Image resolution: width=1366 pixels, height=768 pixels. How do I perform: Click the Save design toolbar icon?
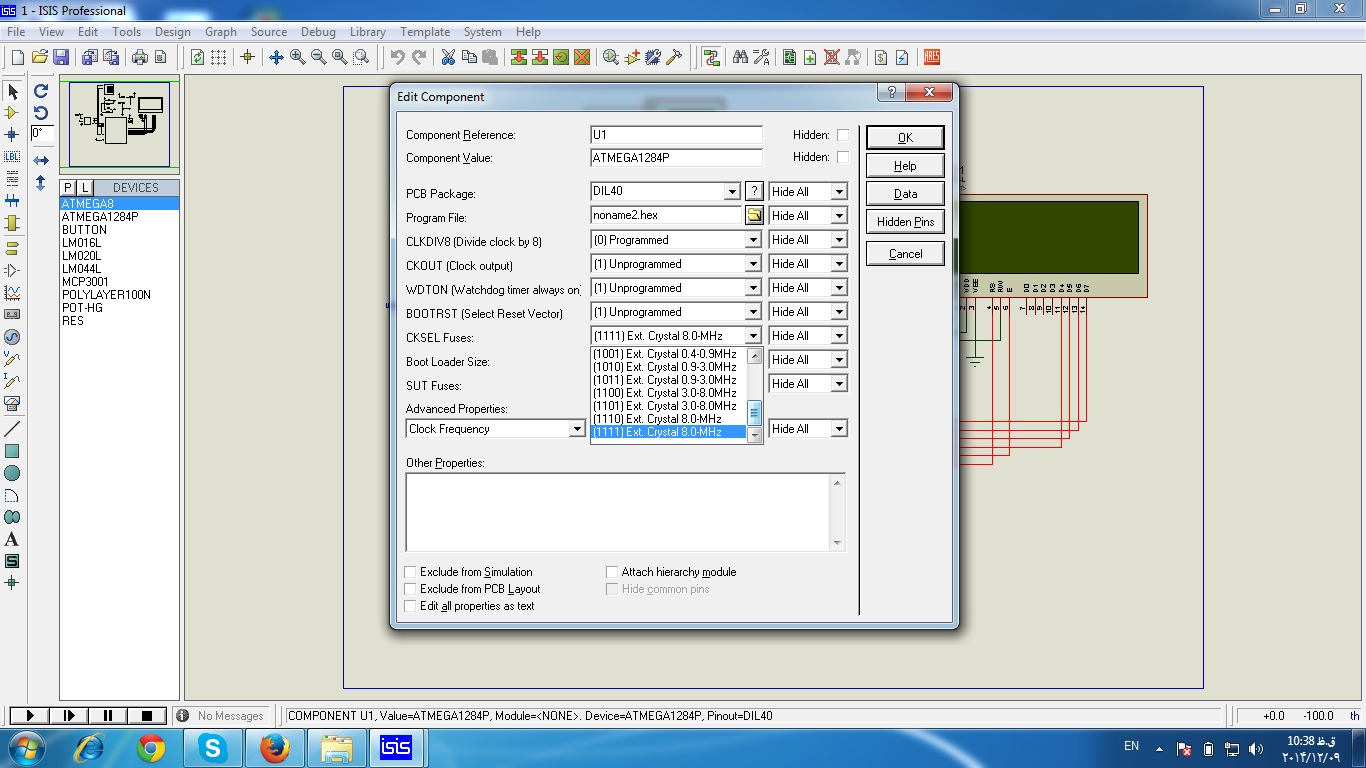click(61, 58)
